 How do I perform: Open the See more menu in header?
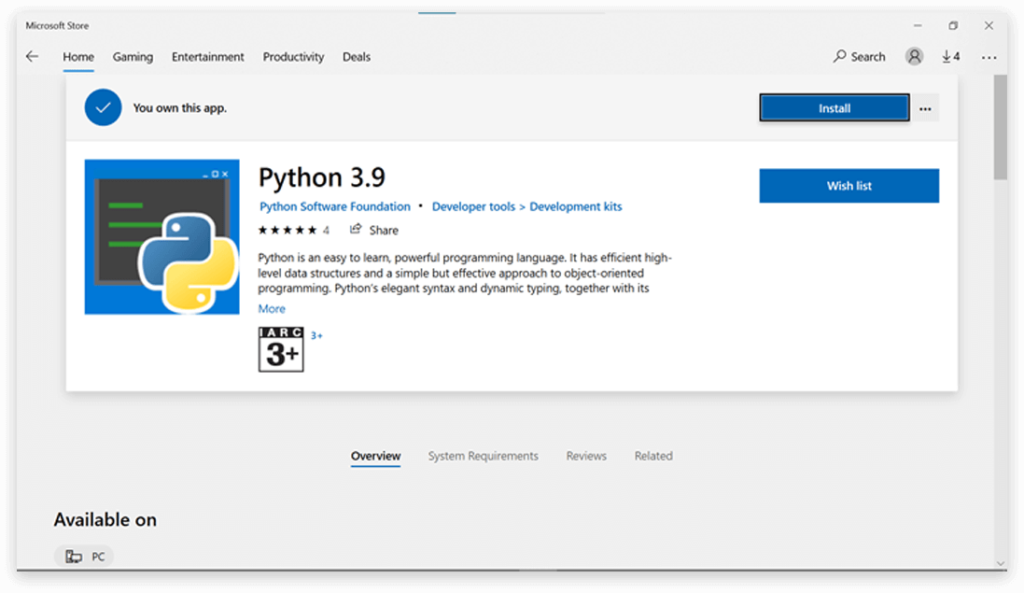[988, 57]
